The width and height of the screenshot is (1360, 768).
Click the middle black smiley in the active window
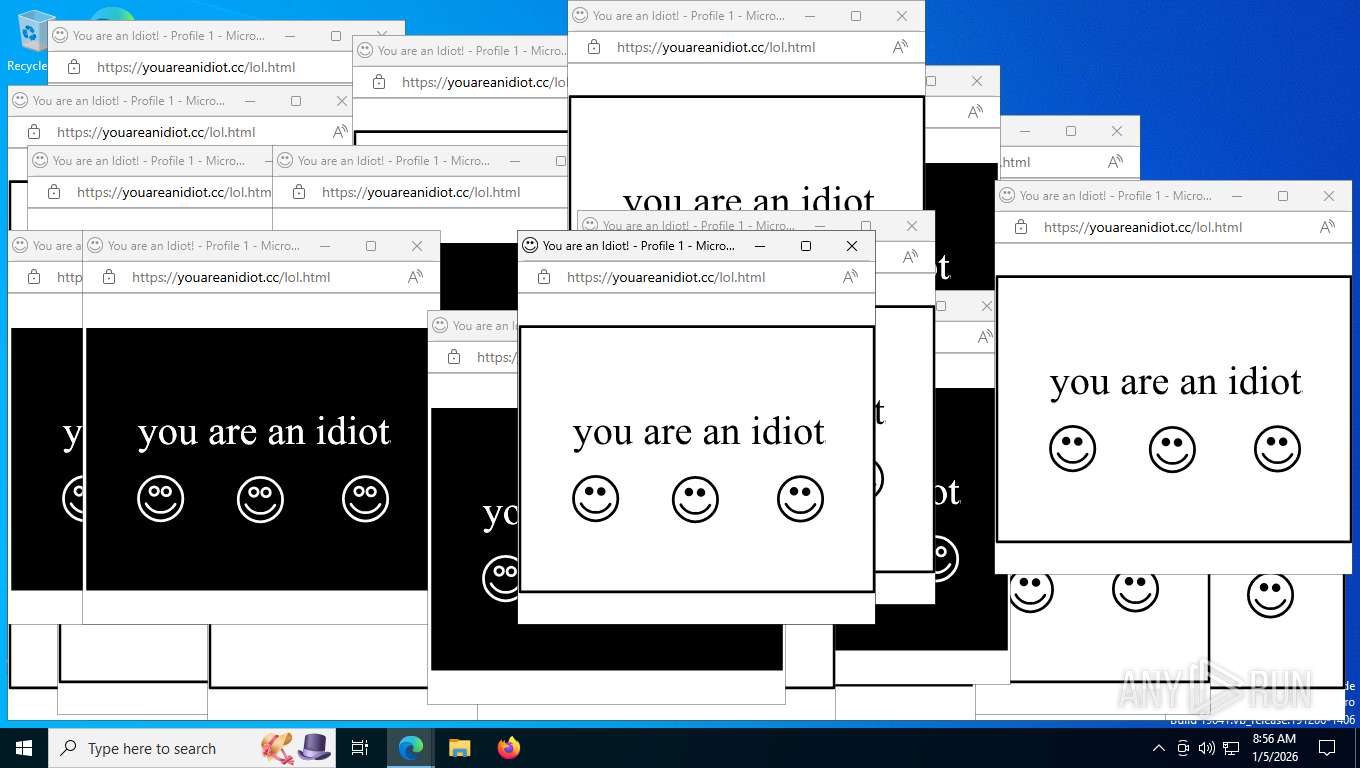(695, 498)
